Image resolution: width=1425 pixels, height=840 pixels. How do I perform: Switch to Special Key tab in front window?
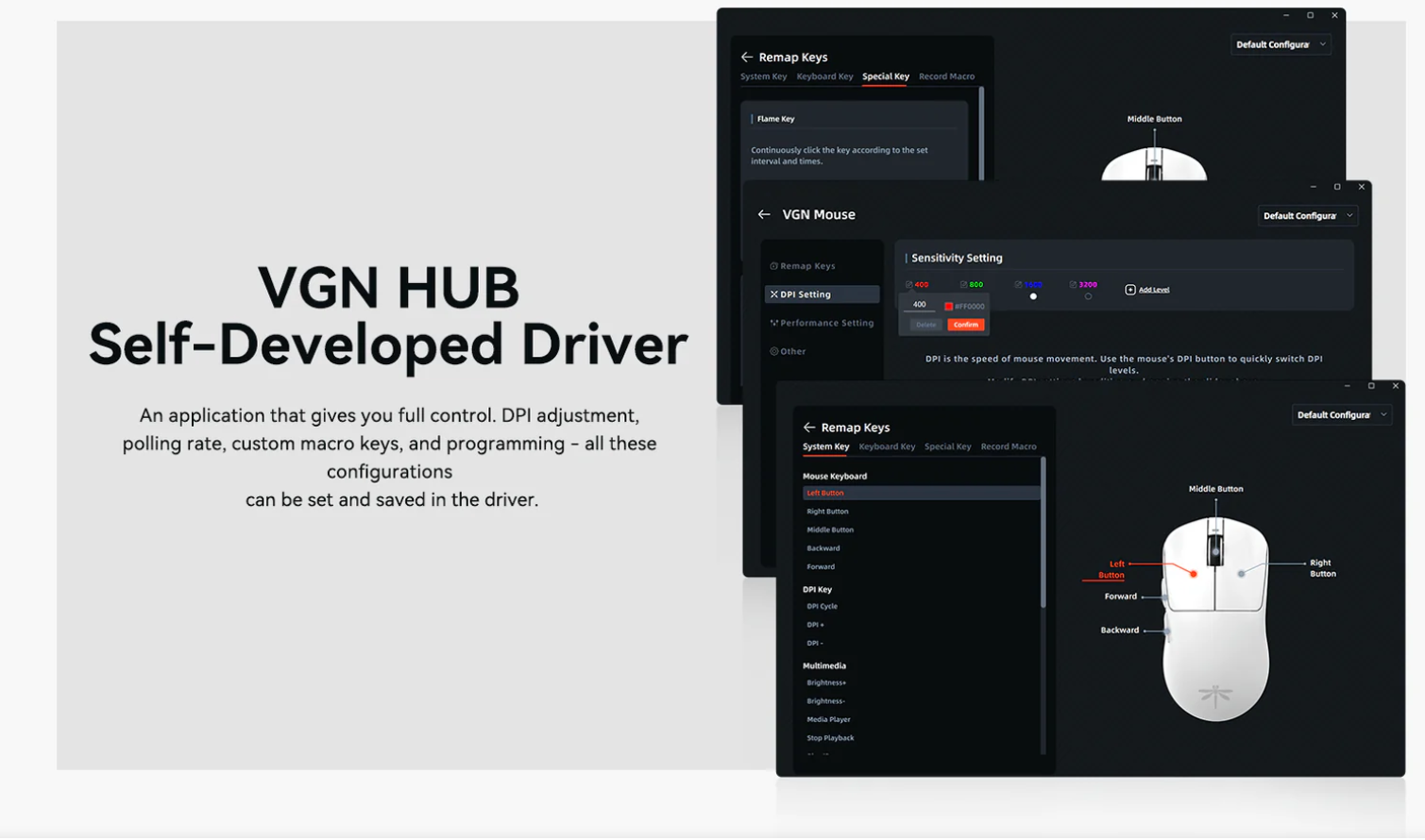[947, 446]
